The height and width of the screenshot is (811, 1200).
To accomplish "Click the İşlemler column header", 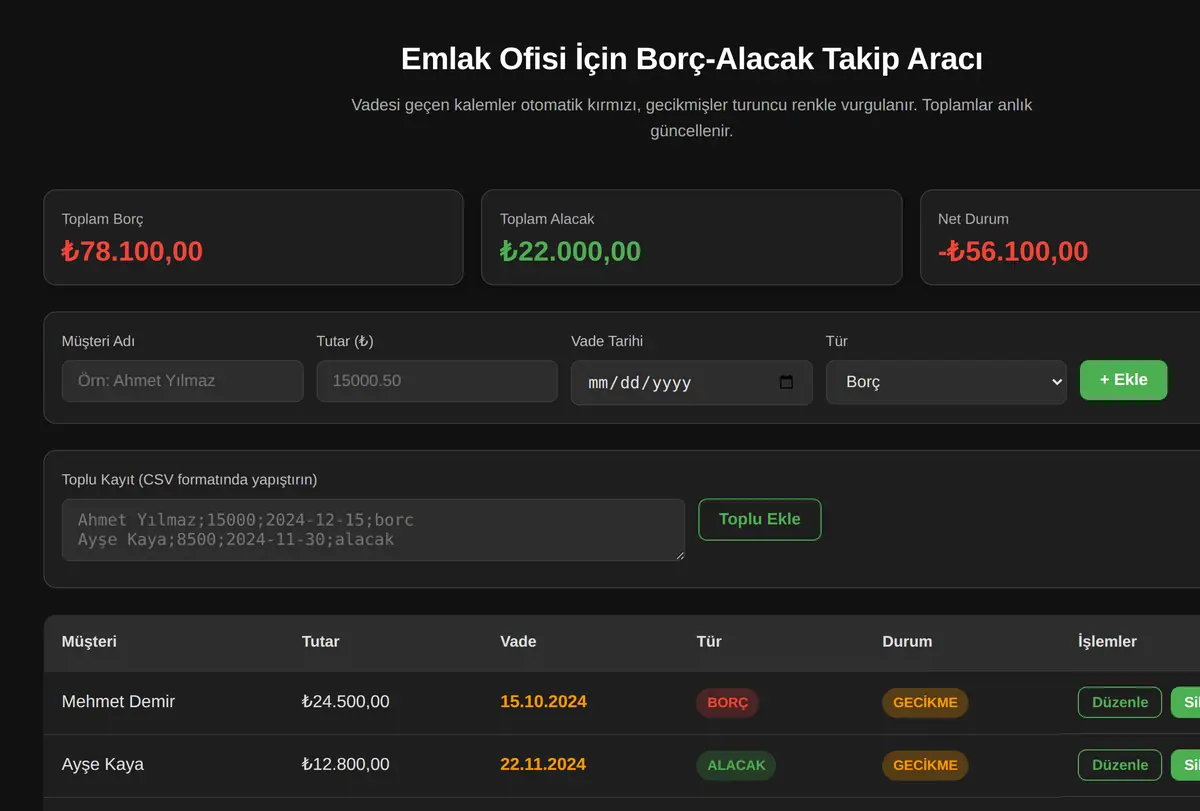I will pos(1107,641).
